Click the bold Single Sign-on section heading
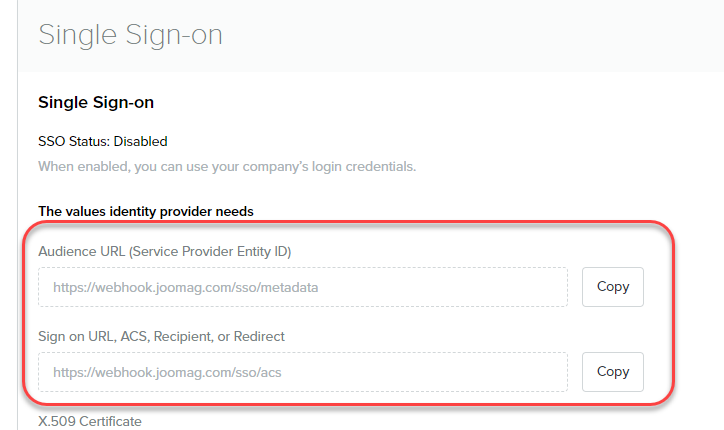 [x=96, y=102]
